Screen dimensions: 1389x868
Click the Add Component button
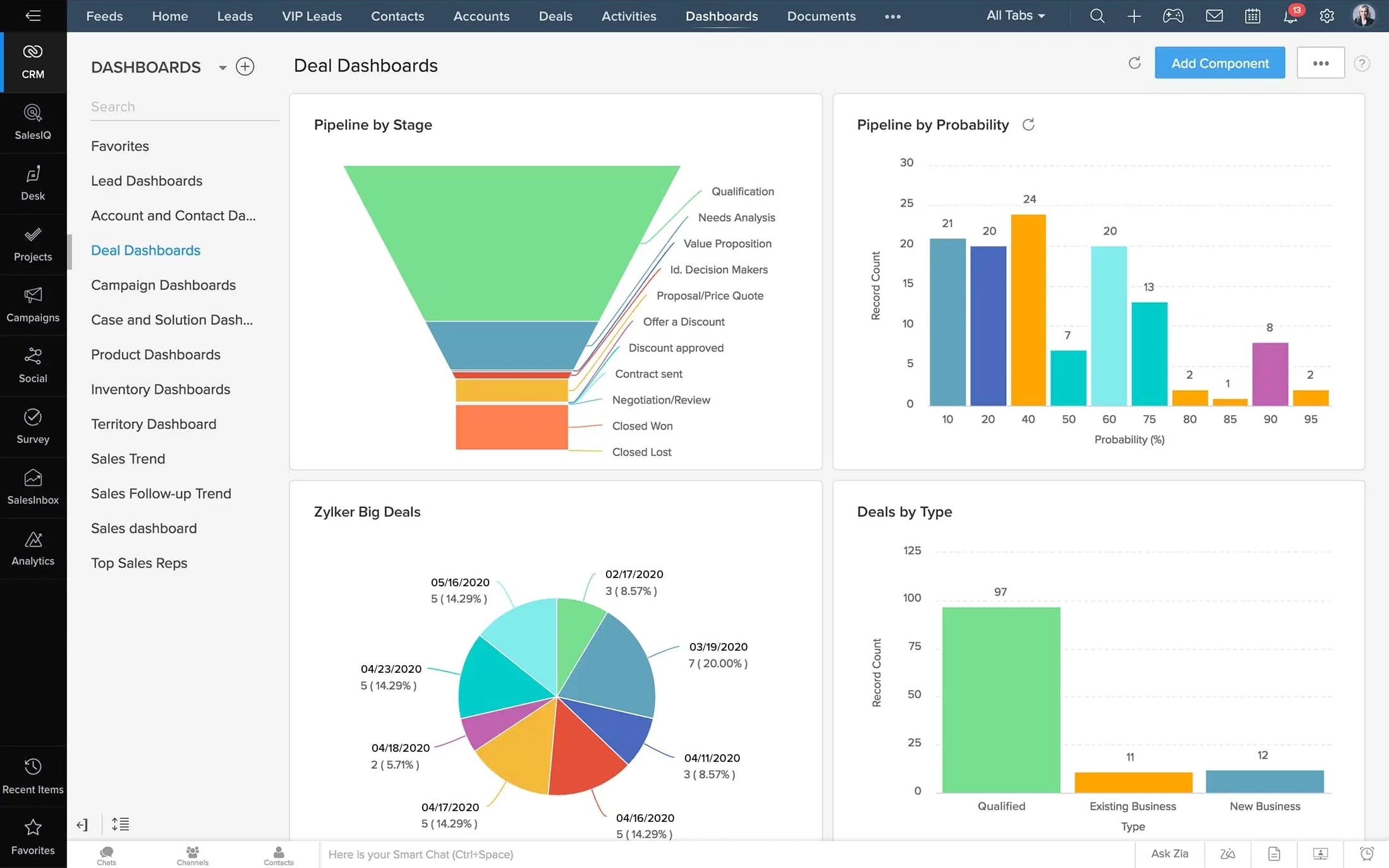(1220, 63)
